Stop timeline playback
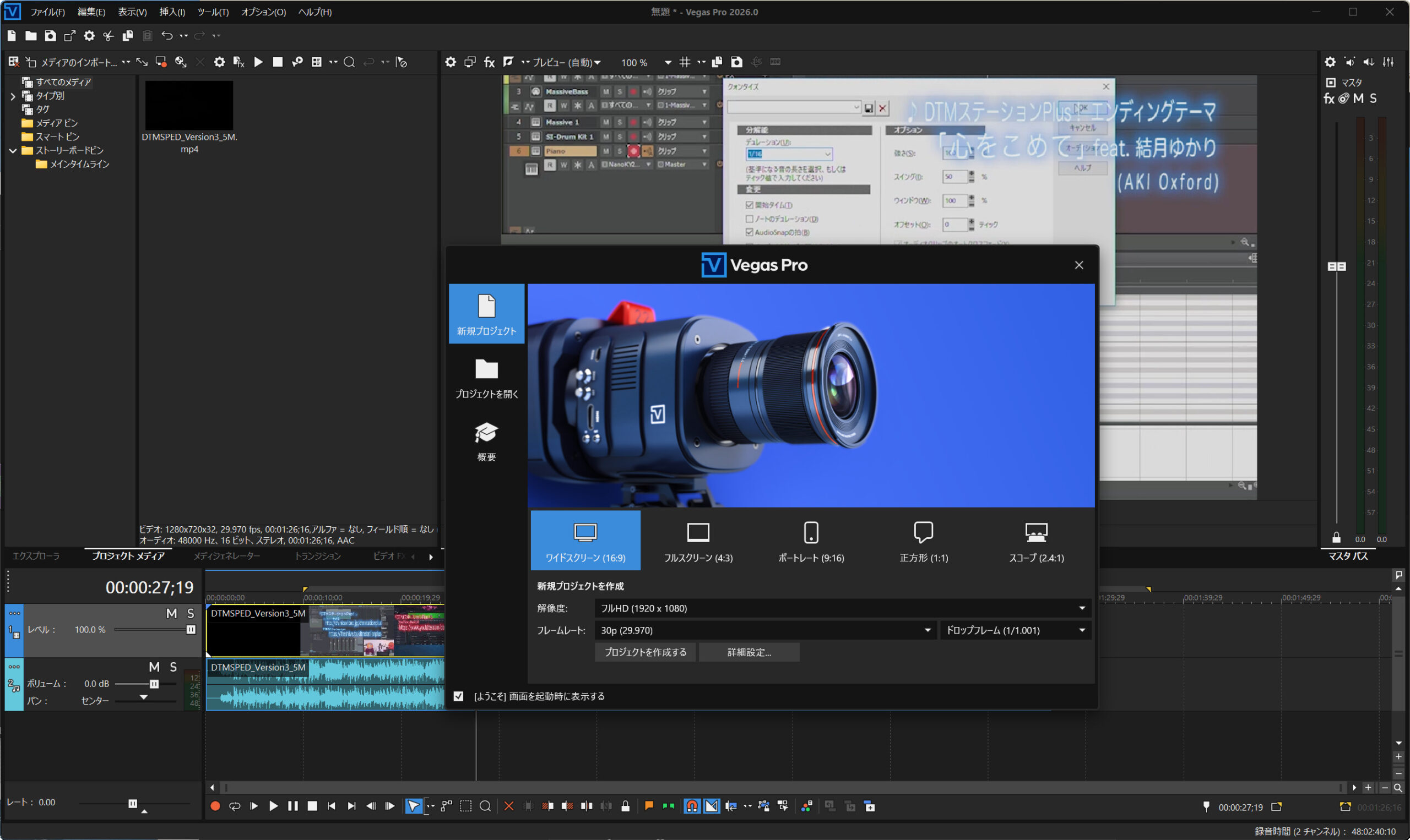 pos(312,806)
